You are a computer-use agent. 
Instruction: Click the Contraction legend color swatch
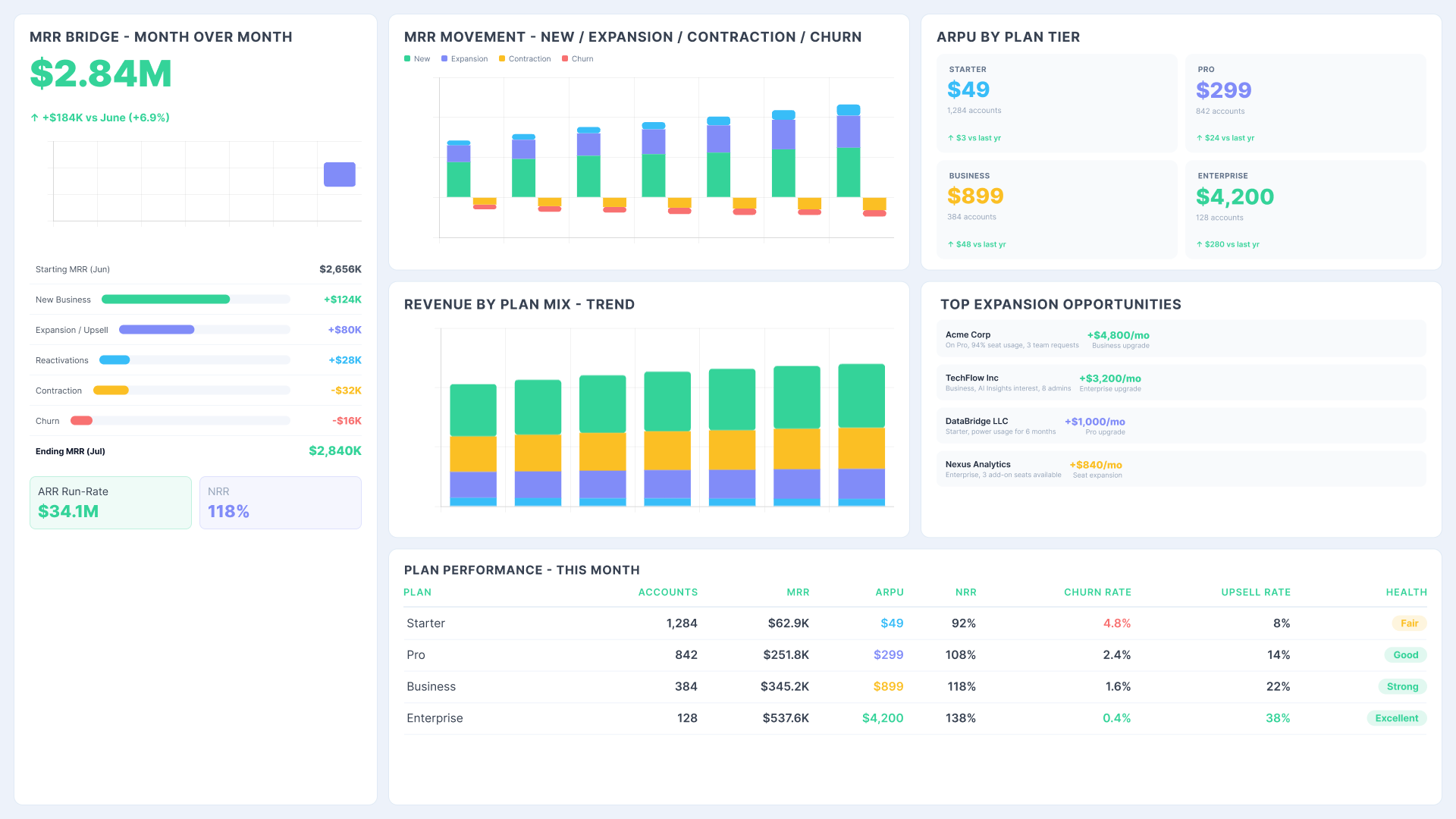click(502, 58)
